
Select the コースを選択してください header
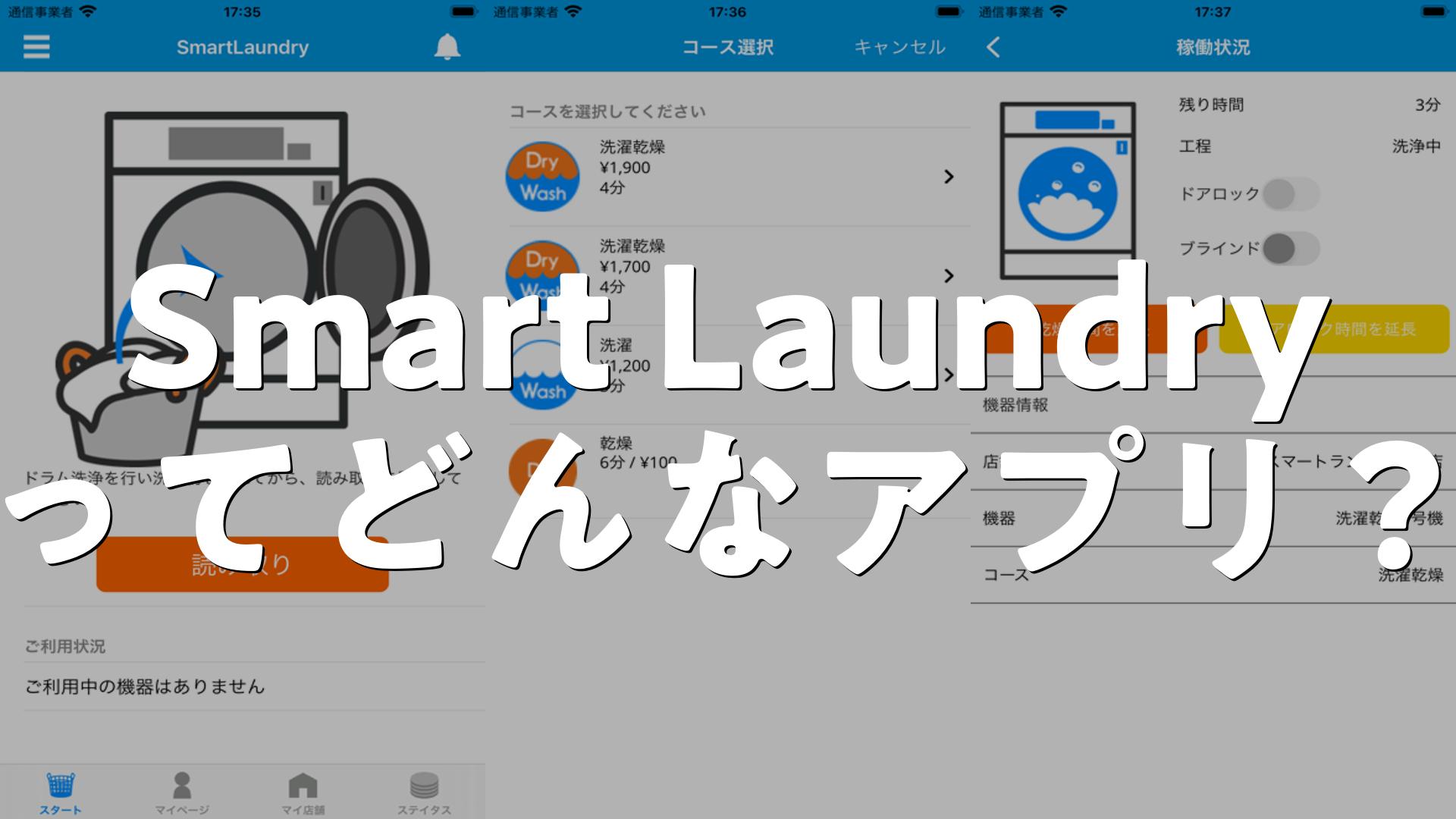[x=607, y=111]
